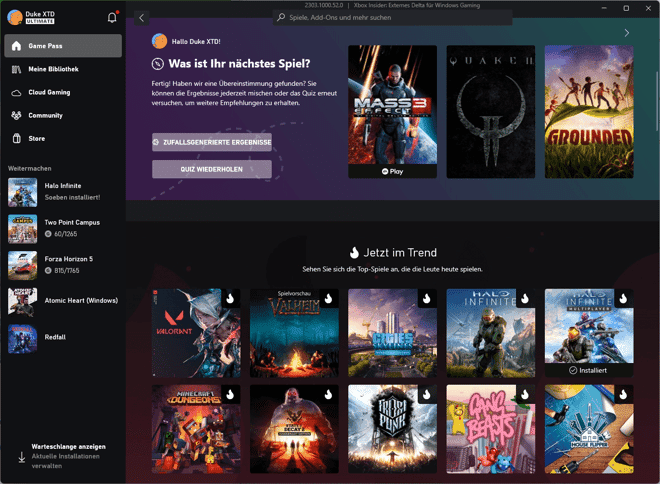Select the Game Pass tab
Image resolution: width=660 pixels, height=484 pixels.
coord(62,46)
